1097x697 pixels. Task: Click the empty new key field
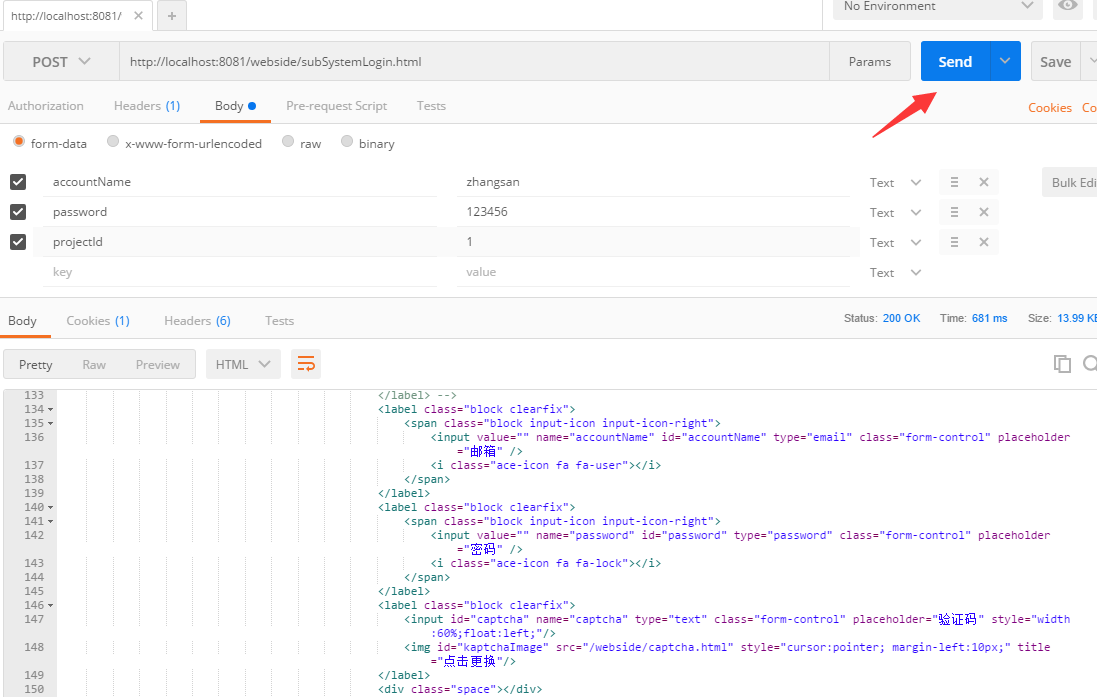pos(240,272)
